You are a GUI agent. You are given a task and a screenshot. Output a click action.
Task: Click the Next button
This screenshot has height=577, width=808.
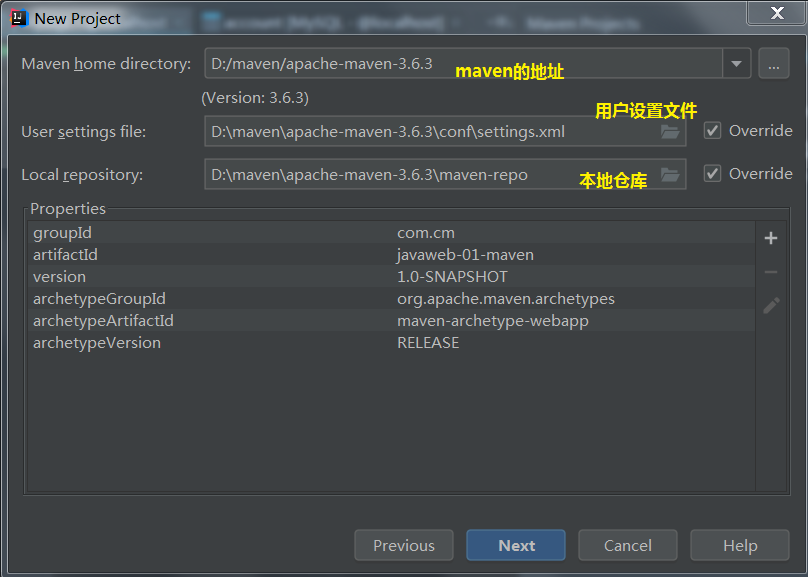(516, 545)
